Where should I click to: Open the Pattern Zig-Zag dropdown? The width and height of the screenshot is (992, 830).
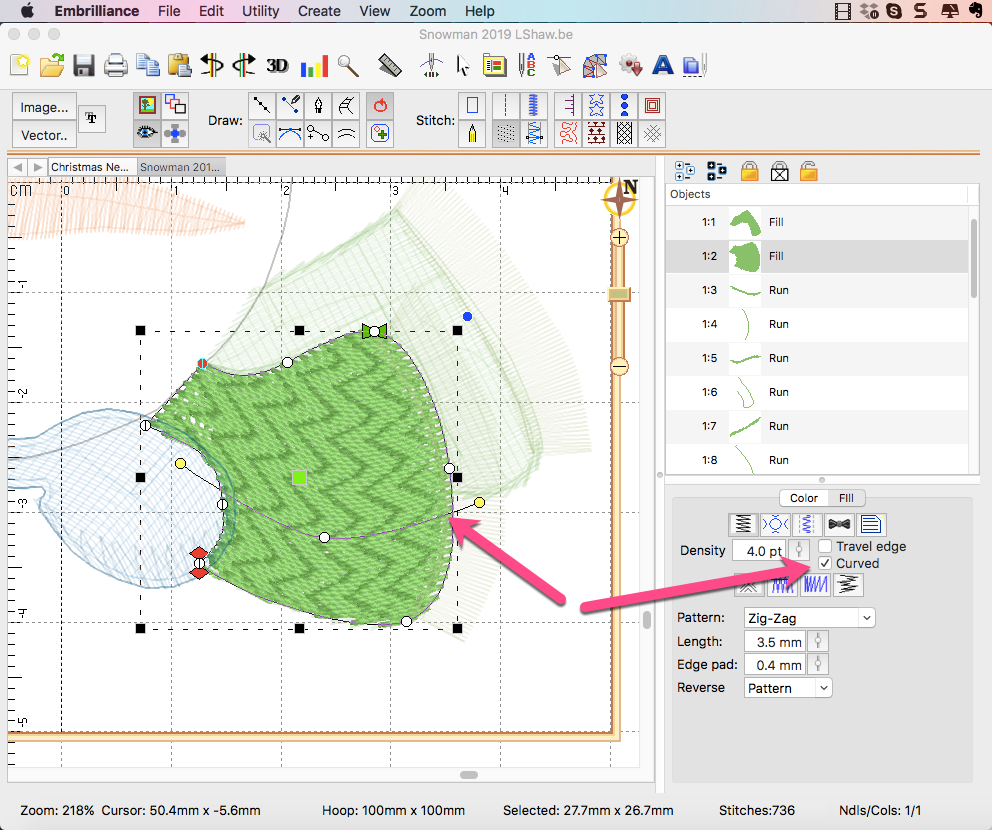tap(809, 618)
